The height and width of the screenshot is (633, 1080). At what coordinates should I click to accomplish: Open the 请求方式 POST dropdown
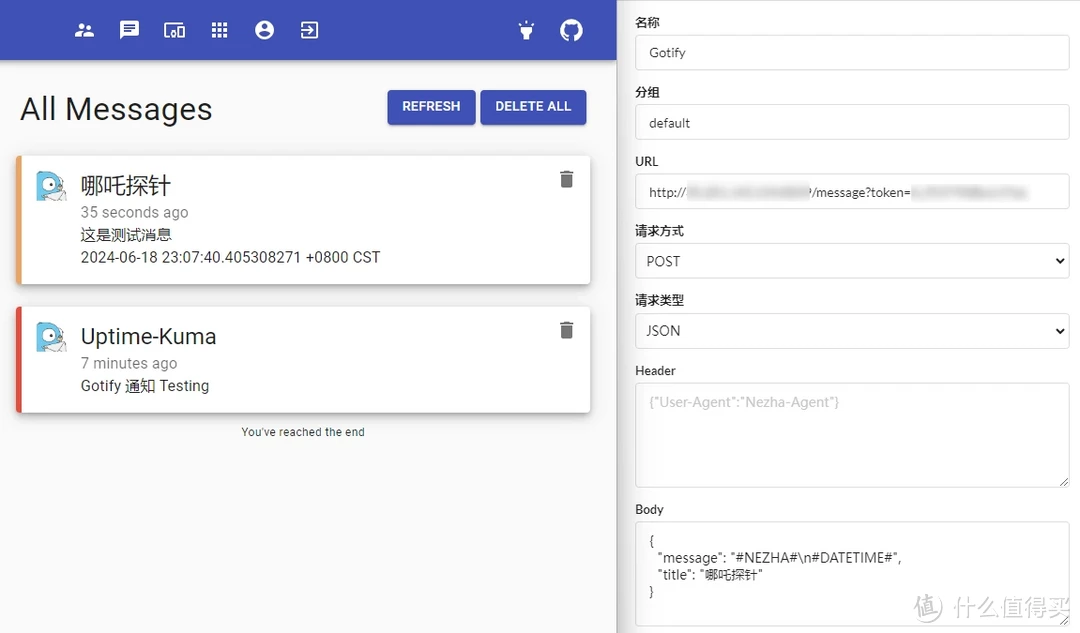852,261
